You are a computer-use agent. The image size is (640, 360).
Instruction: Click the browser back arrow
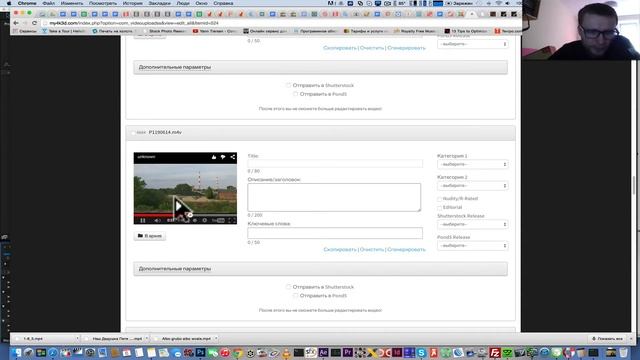point(16,23)
